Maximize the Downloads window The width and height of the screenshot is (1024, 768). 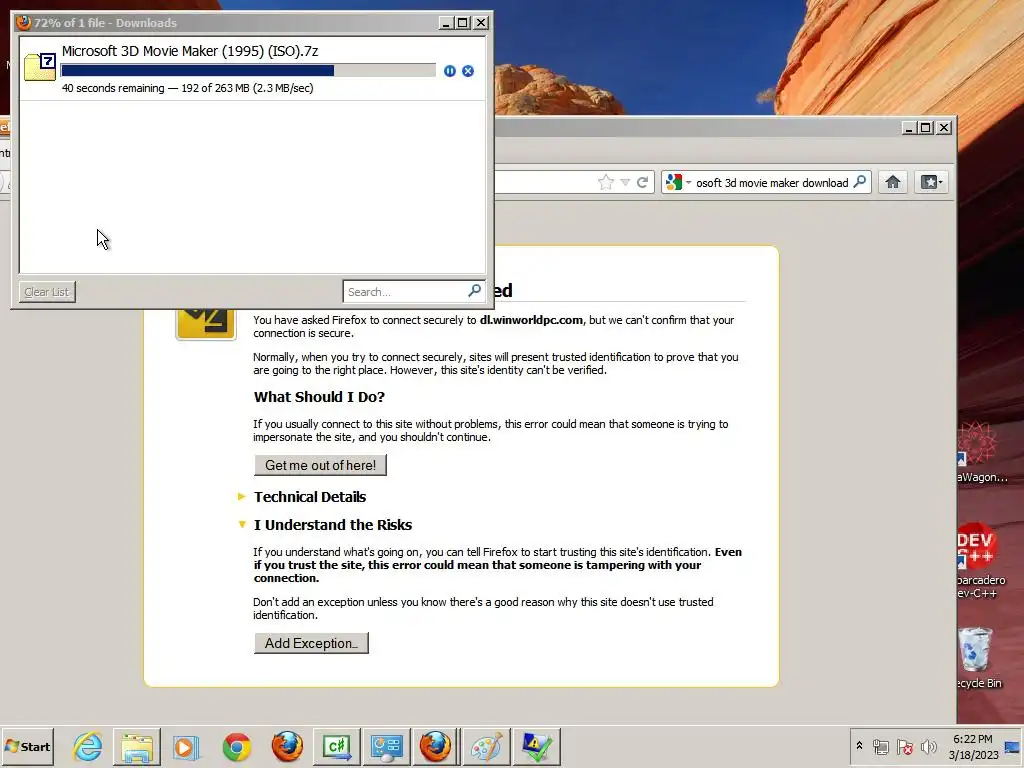coord(462,23)
